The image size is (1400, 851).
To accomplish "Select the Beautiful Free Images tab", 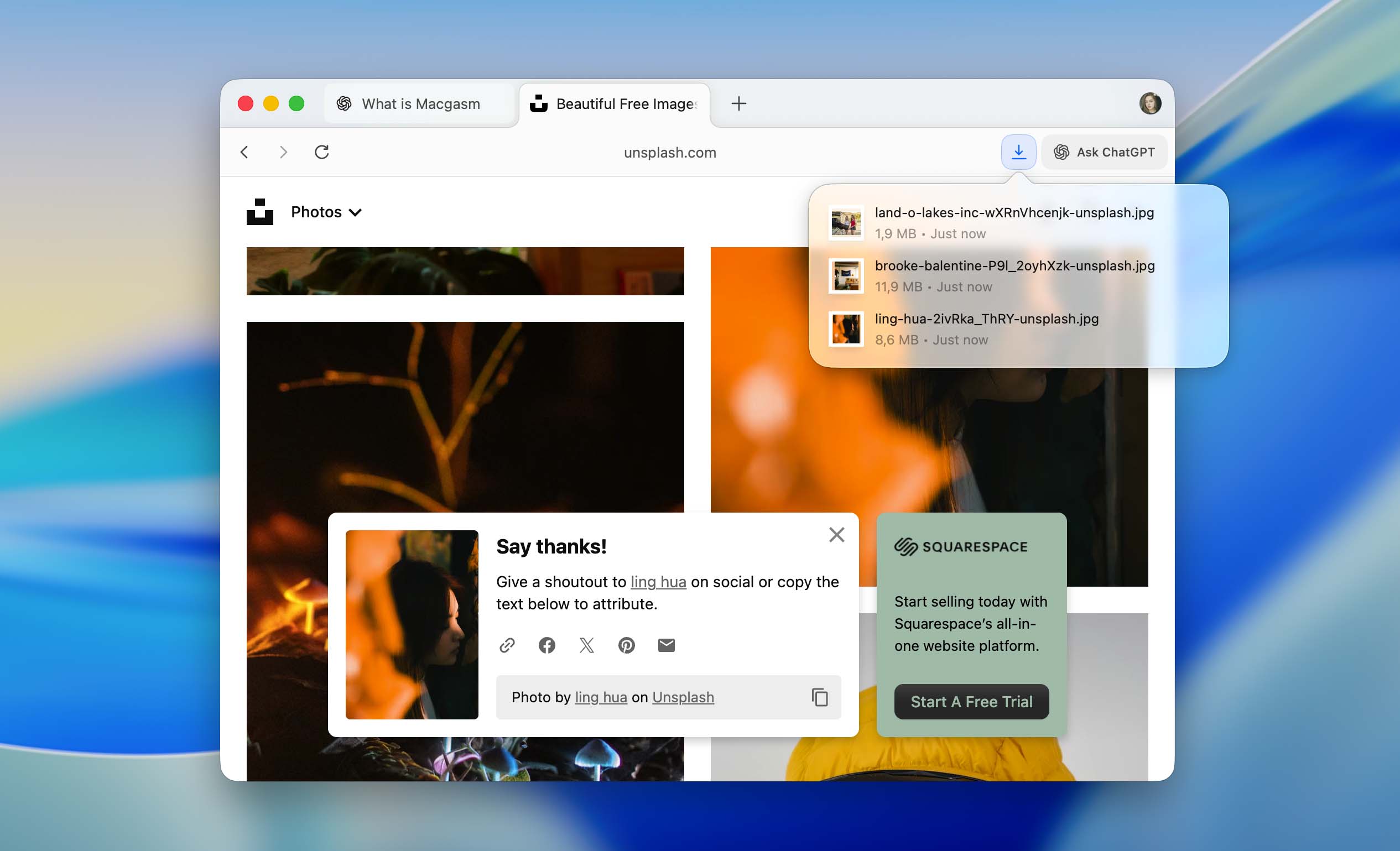I will pyautogui.click(x=613, y=103).
